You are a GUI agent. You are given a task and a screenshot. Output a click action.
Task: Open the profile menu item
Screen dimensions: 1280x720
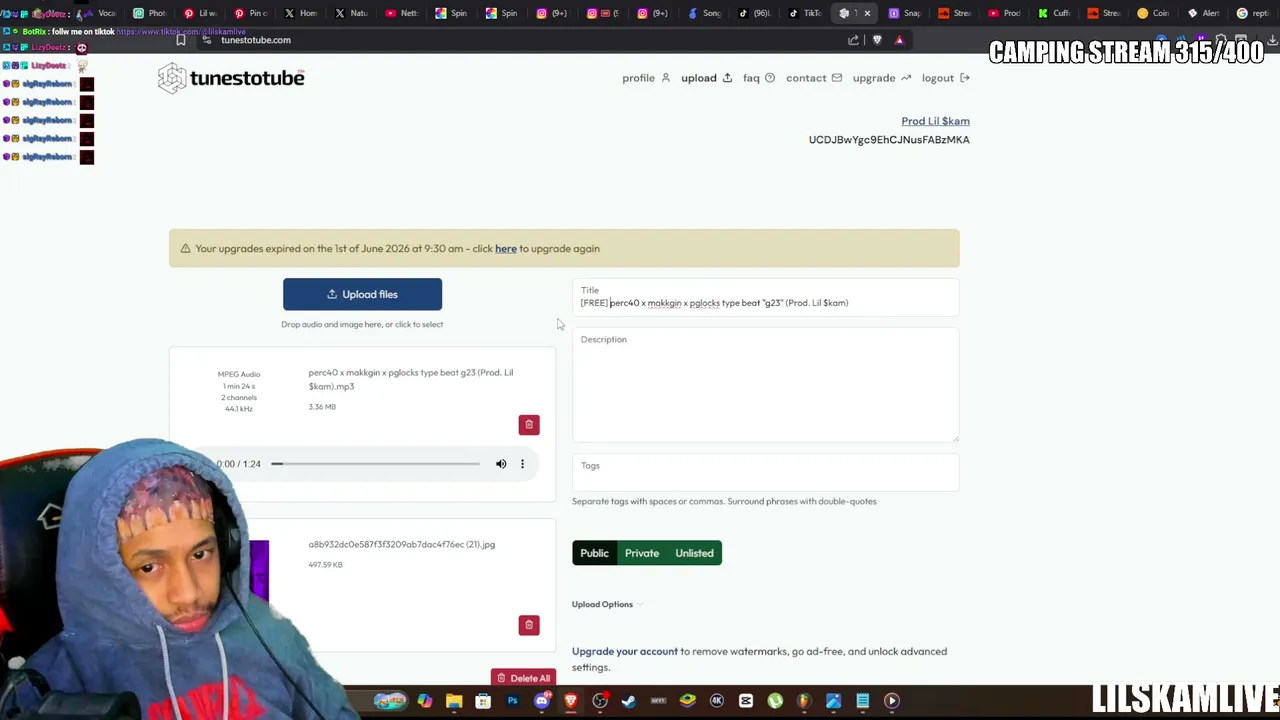[x=646, y=78]
